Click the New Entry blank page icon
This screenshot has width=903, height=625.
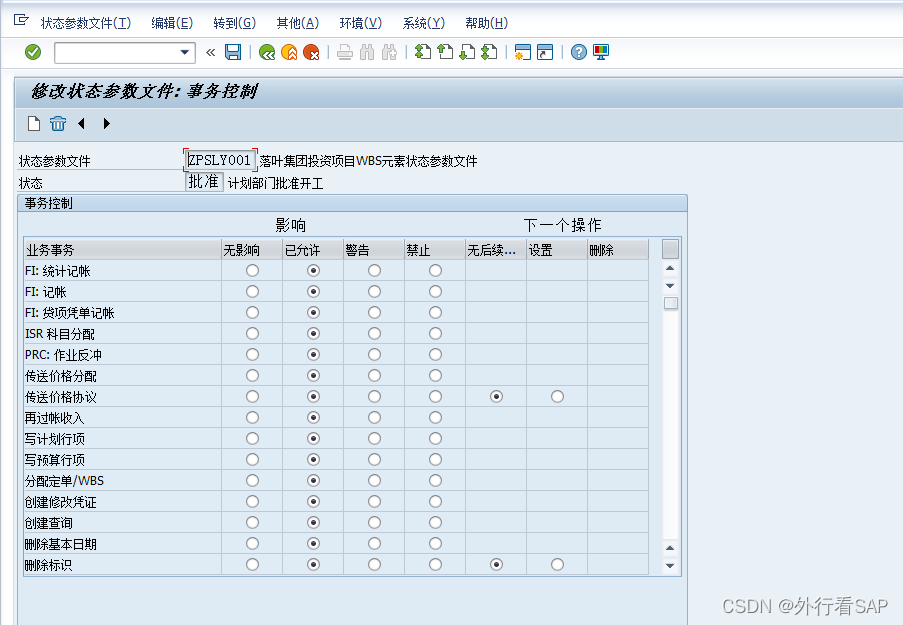(x=34, y=123)
